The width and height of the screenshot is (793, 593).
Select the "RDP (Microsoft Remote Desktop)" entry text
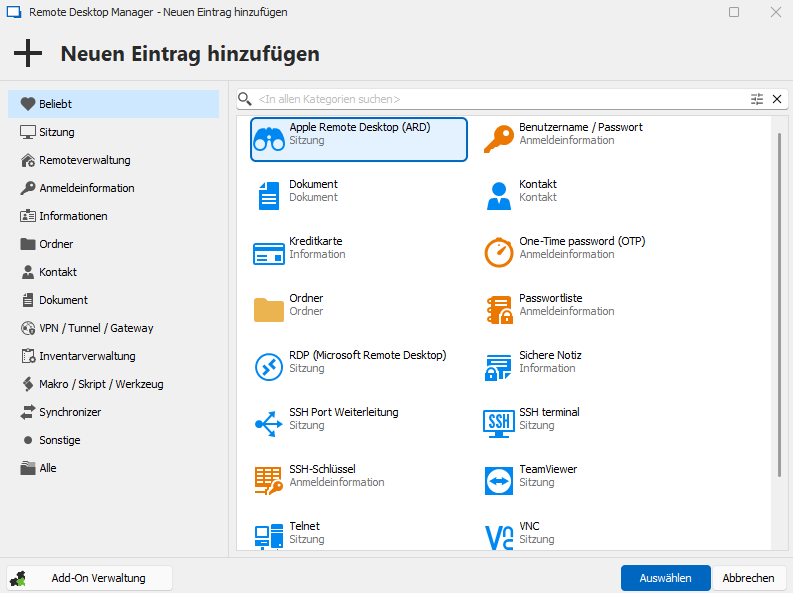point(368,355)
